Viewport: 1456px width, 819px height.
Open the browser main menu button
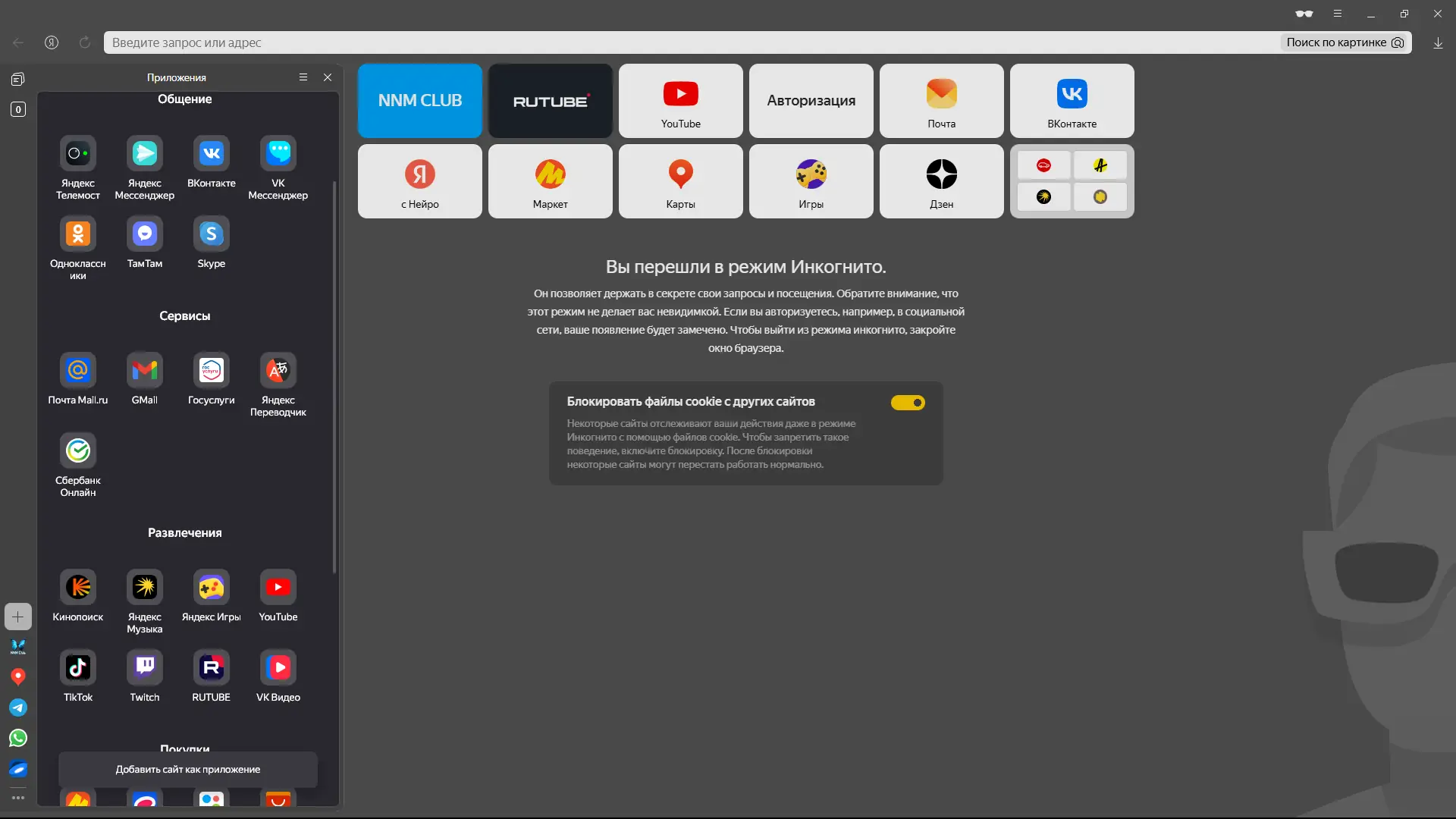(x=1338, y=14)
